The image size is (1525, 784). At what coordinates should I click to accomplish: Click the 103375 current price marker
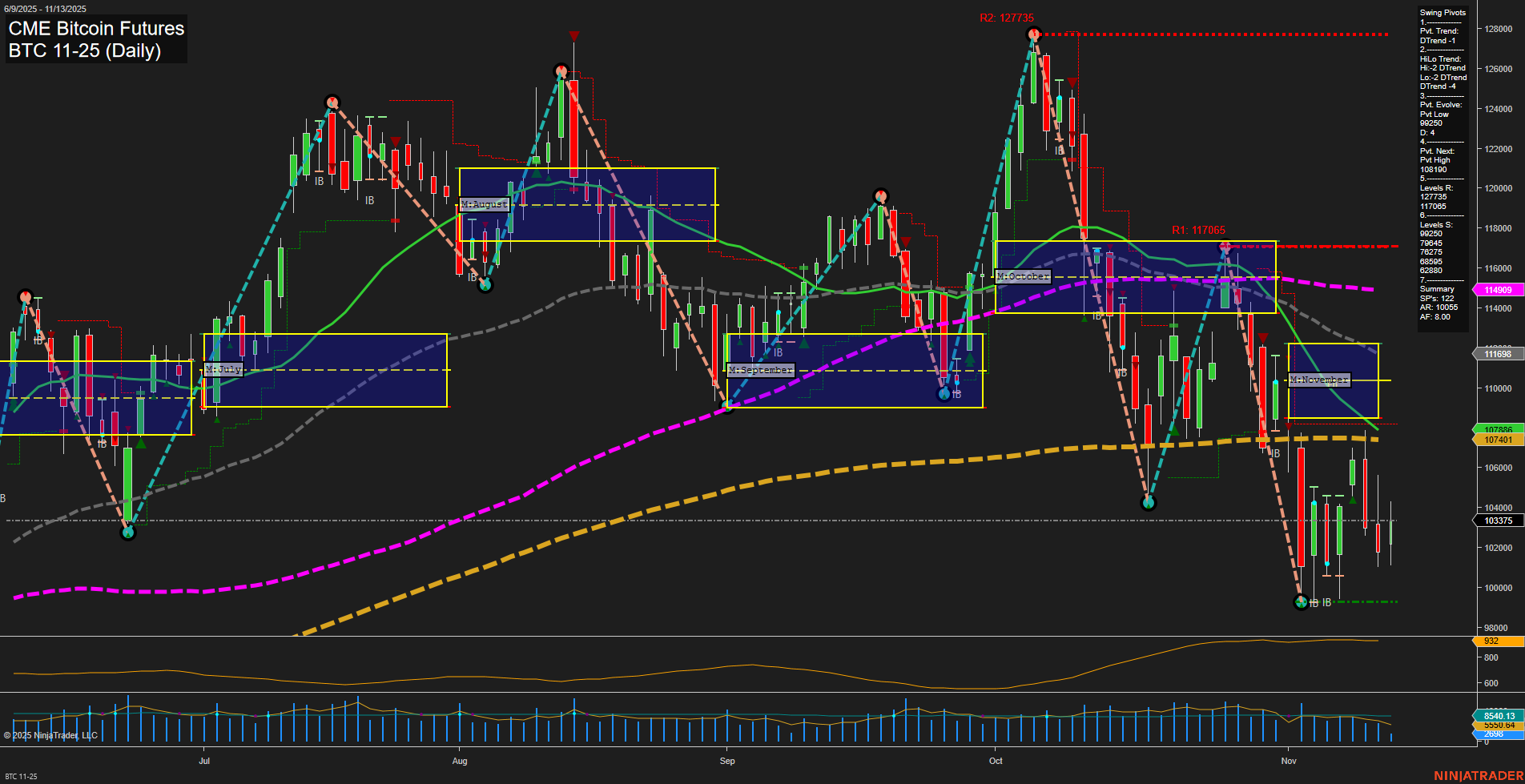[1497, 521]
